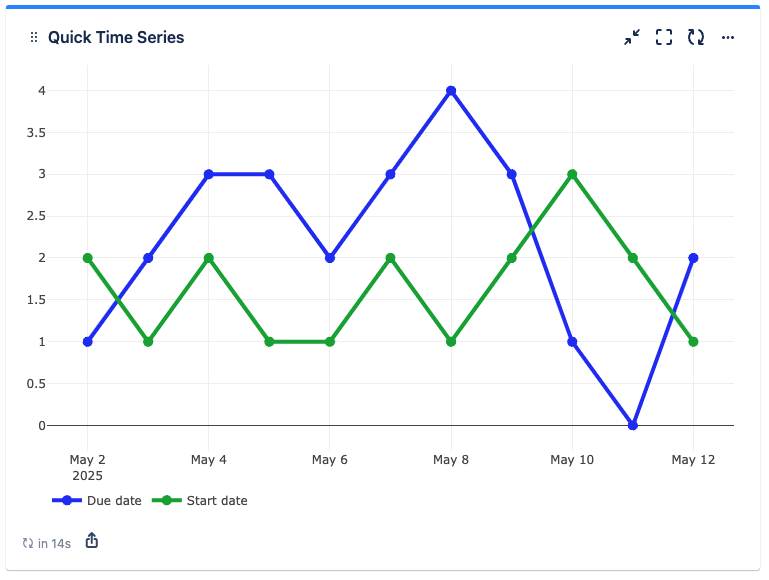
Task: Click the share export icon
Action: 92,541
